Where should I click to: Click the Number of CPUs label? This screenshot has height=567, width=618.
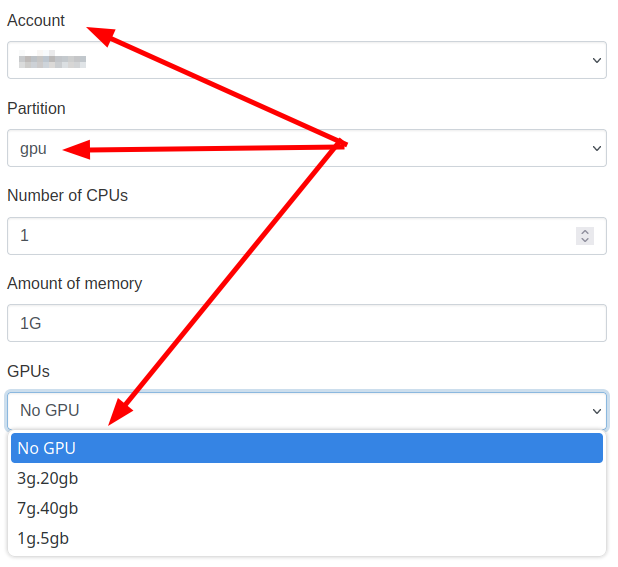click(67, 195)
